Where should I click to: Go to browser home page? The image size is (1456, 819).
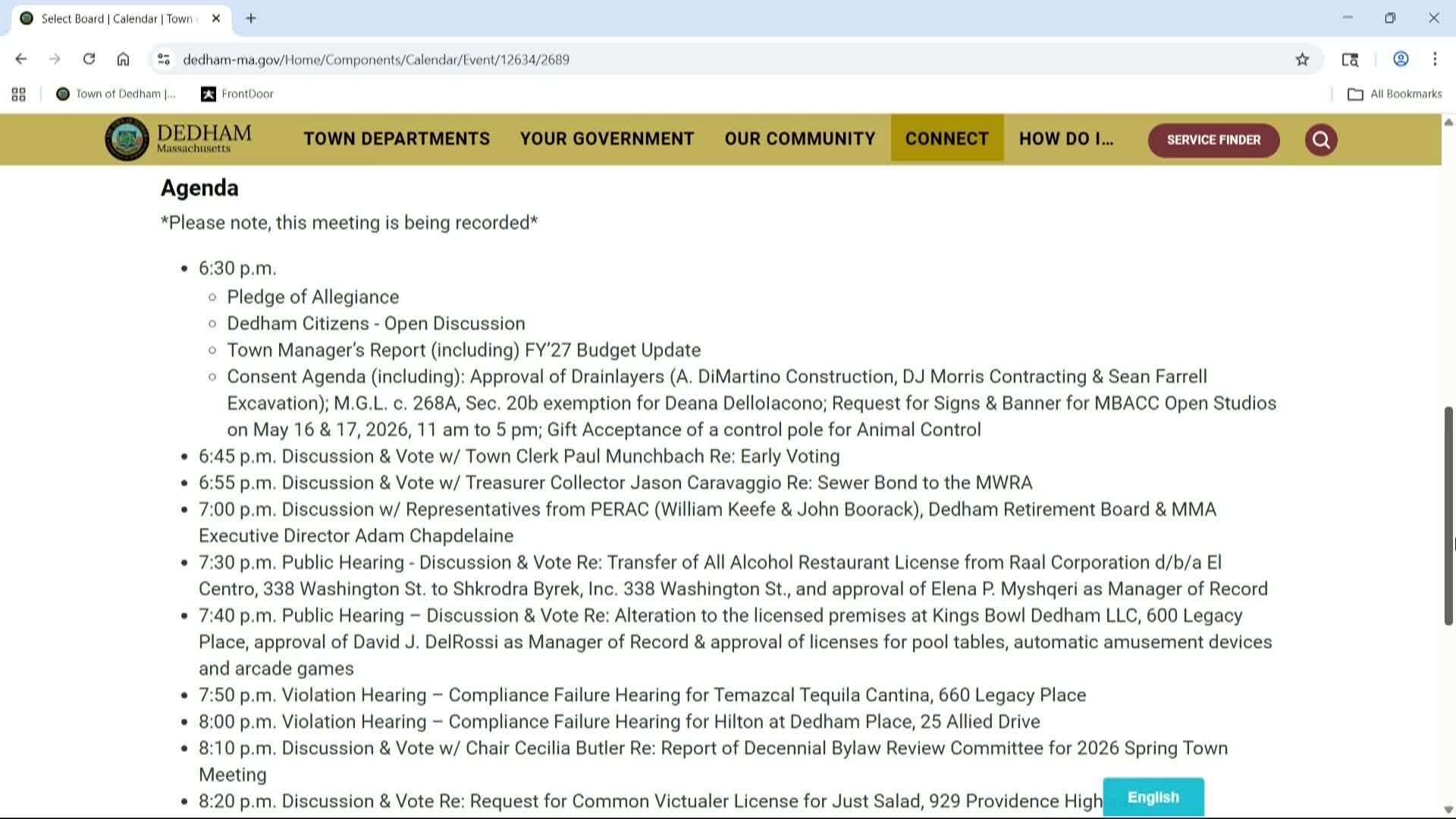point(124,58)
